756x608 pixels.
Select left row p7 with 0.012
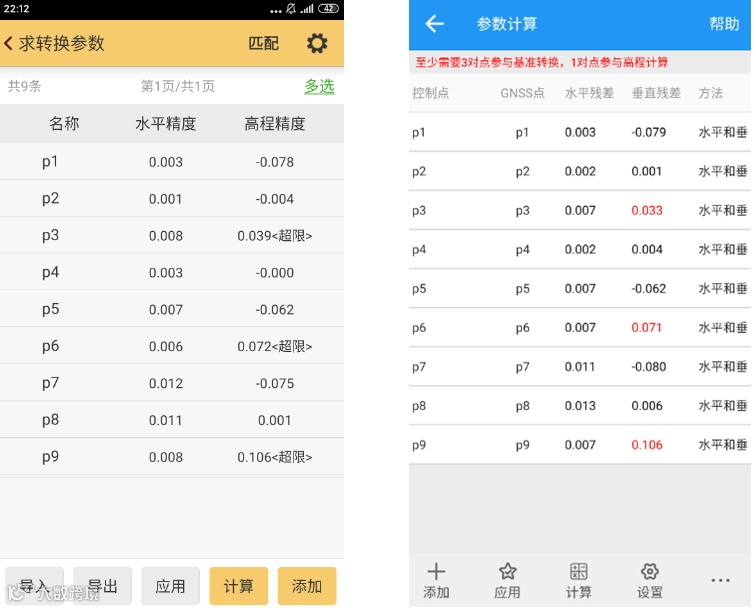tap(172, 383)
